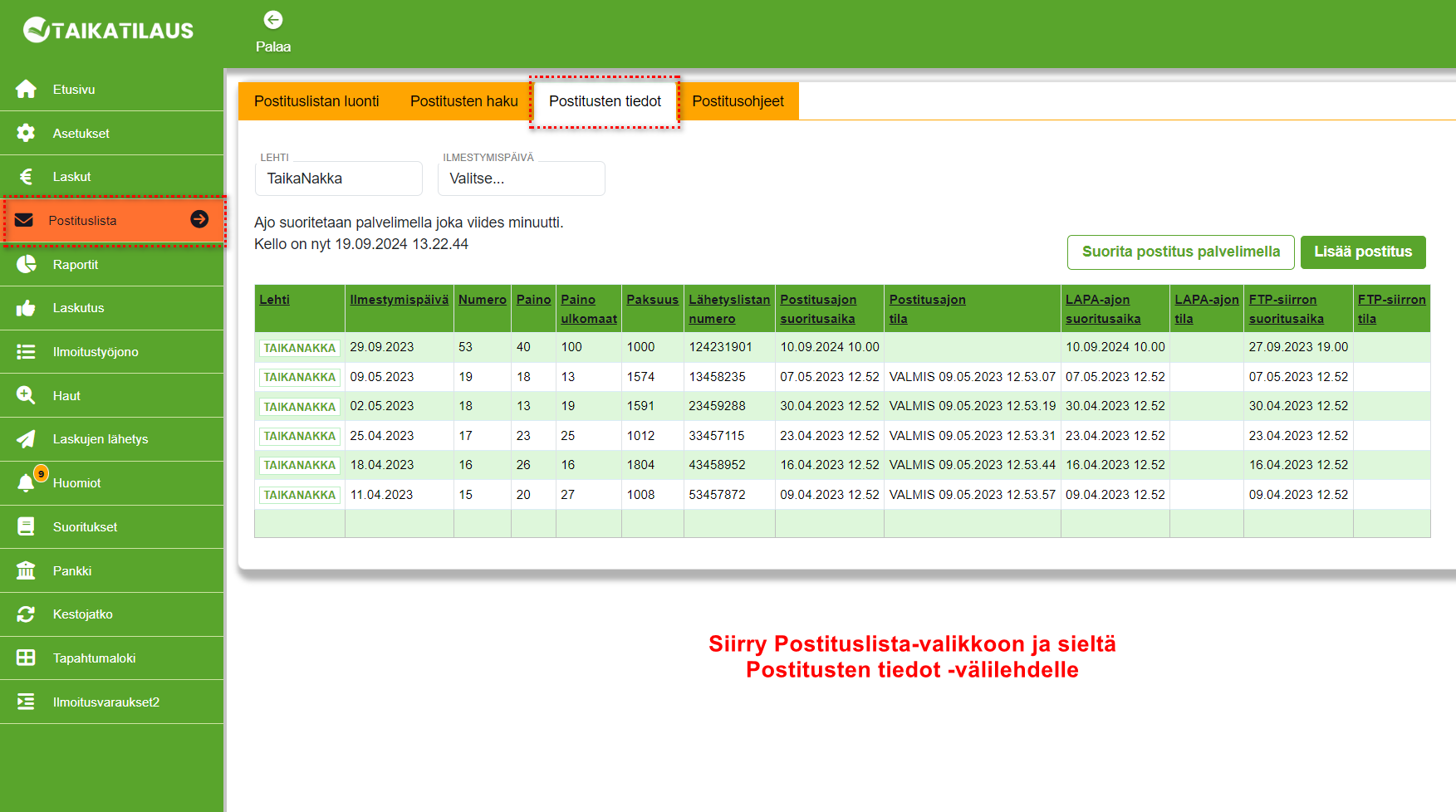Open Pankki via the bank building icon

pos(26,570)
